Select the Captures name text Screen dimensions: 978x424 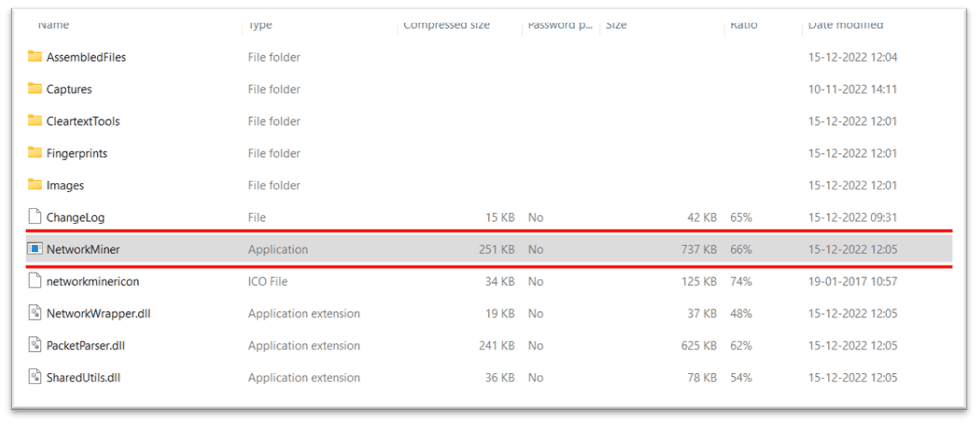[x=69, y=89]
